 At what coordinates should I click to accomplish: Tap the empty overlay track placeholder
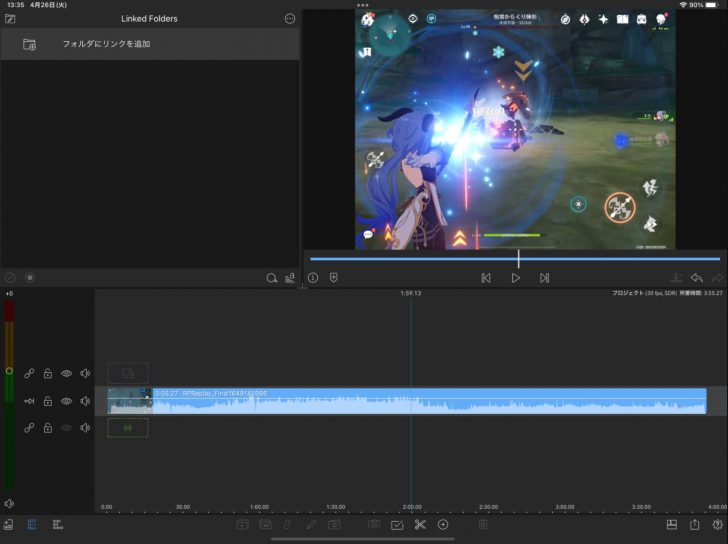point(128,373)
